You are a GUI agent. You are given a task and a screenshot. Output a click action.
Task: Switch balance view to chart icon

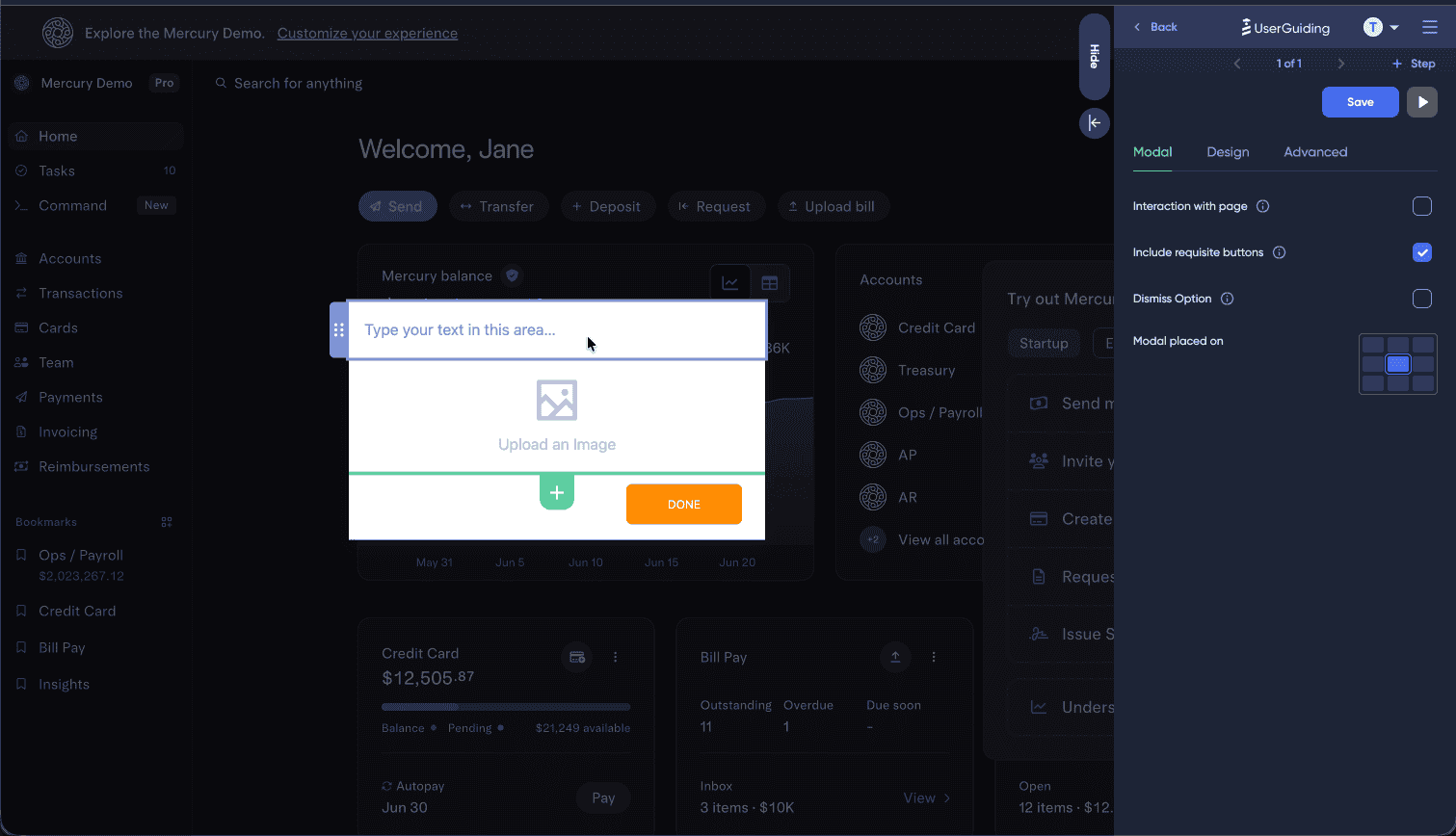[x=730, y=283]
